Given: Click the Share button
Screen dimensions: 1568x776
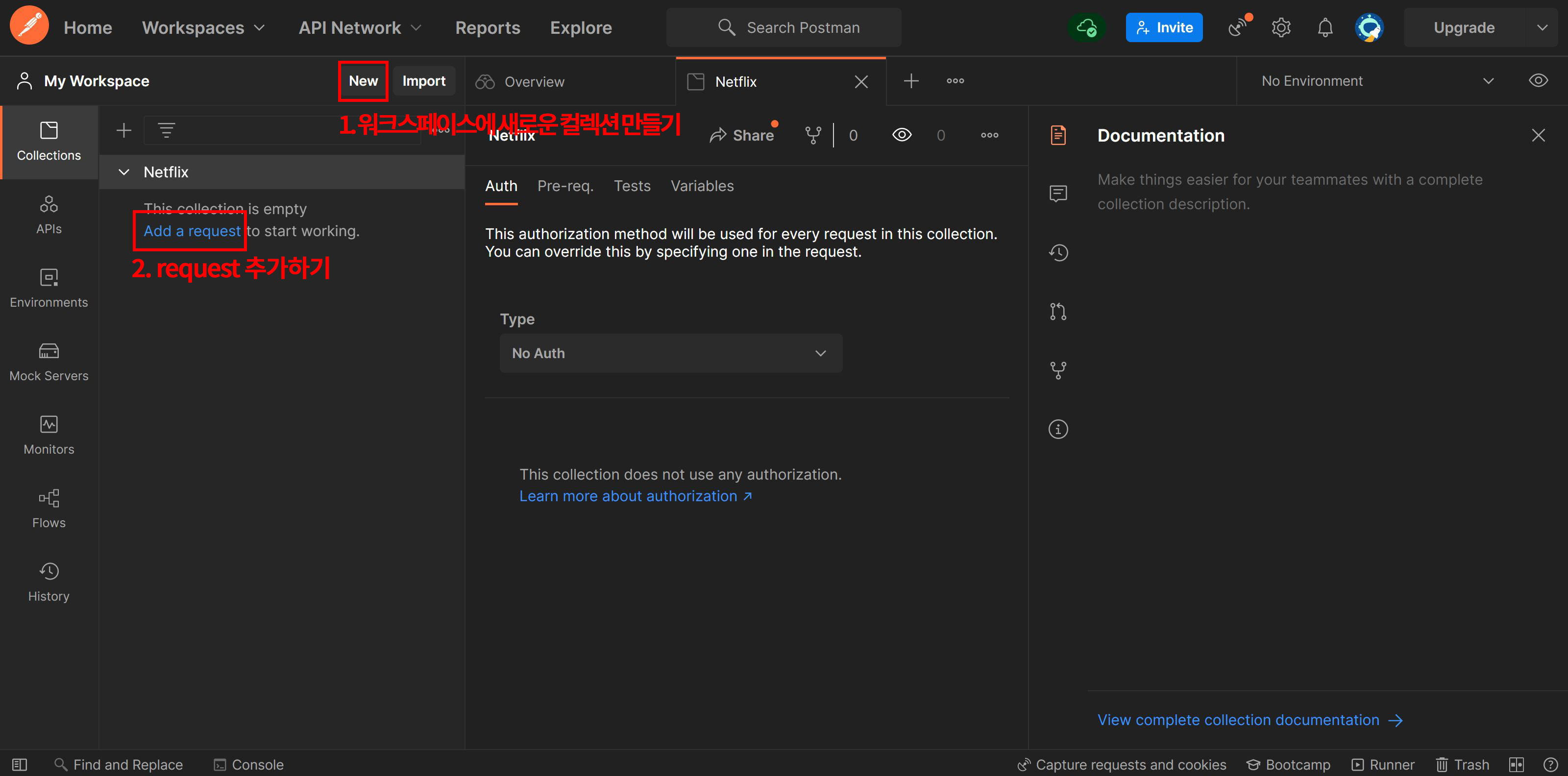Looking at the screenshot, I should click(x=741, y=135).
